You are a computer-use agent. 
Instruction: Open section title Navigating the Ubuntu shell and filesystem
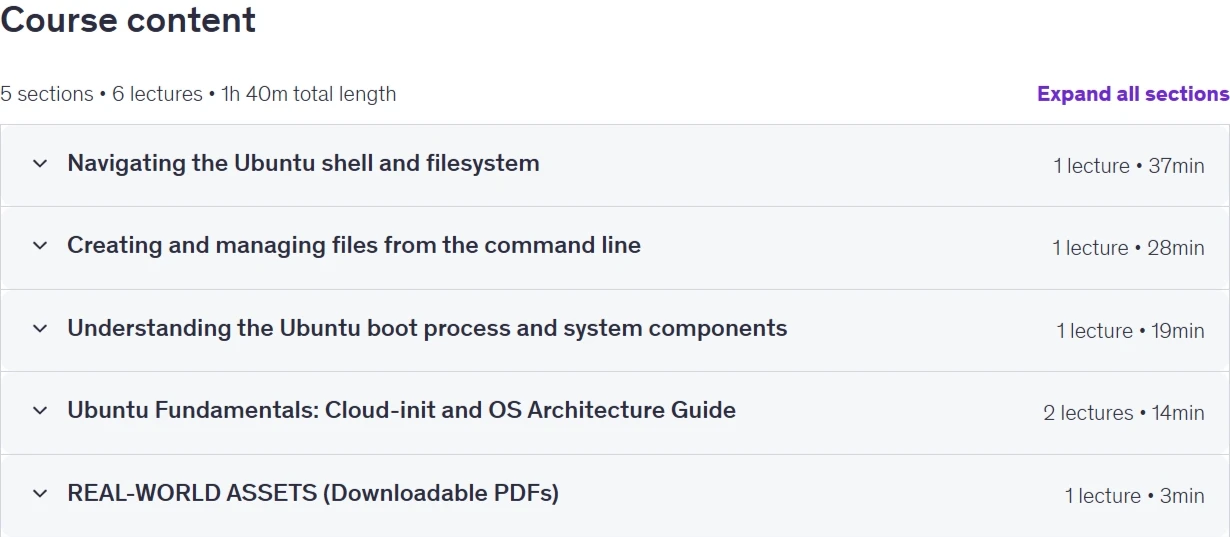(303, 163)
